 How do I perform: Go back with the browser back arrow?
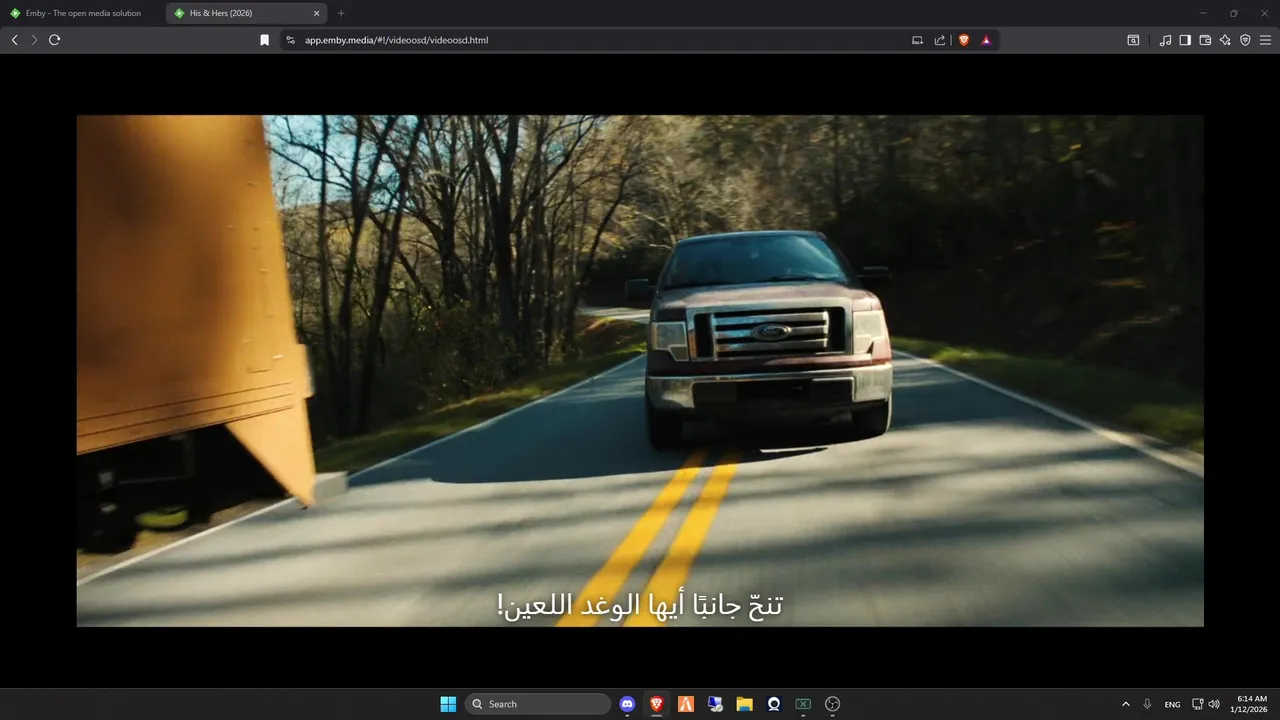pyautogui.click(x=14, y=40)
